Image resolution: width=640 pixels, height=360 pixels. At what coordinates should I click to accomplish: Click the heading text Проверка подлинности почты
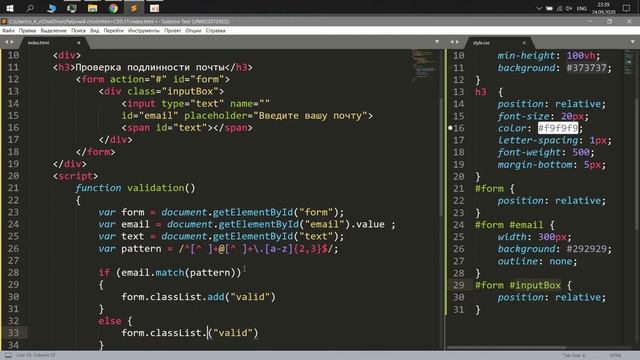click(x=150, y=67)
